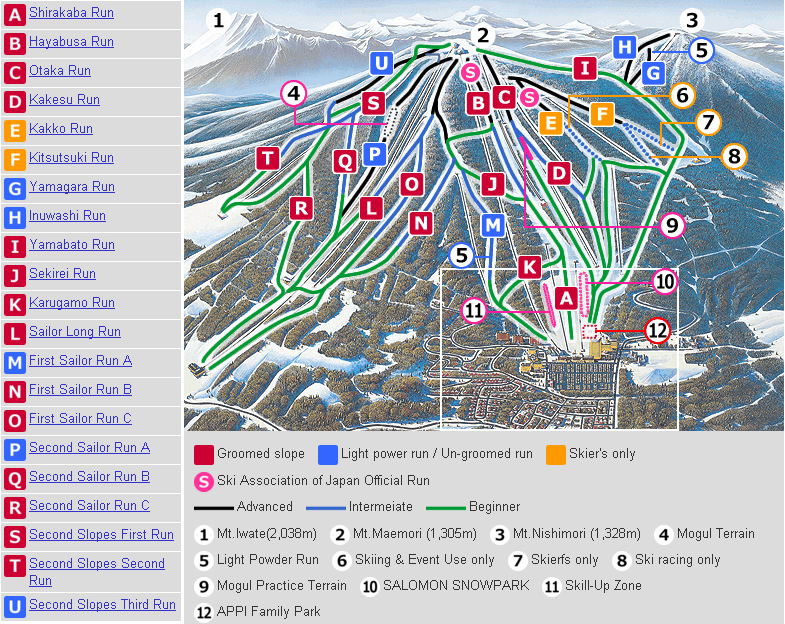Select the number 1 Mt. Iwate map marker
785x624 pixels.
click(218, 20)
